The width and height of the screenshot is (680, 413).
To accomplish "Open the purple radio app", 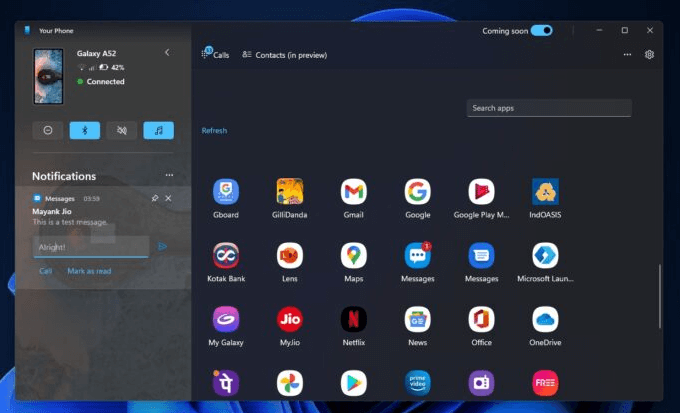I will coord(481,383).
